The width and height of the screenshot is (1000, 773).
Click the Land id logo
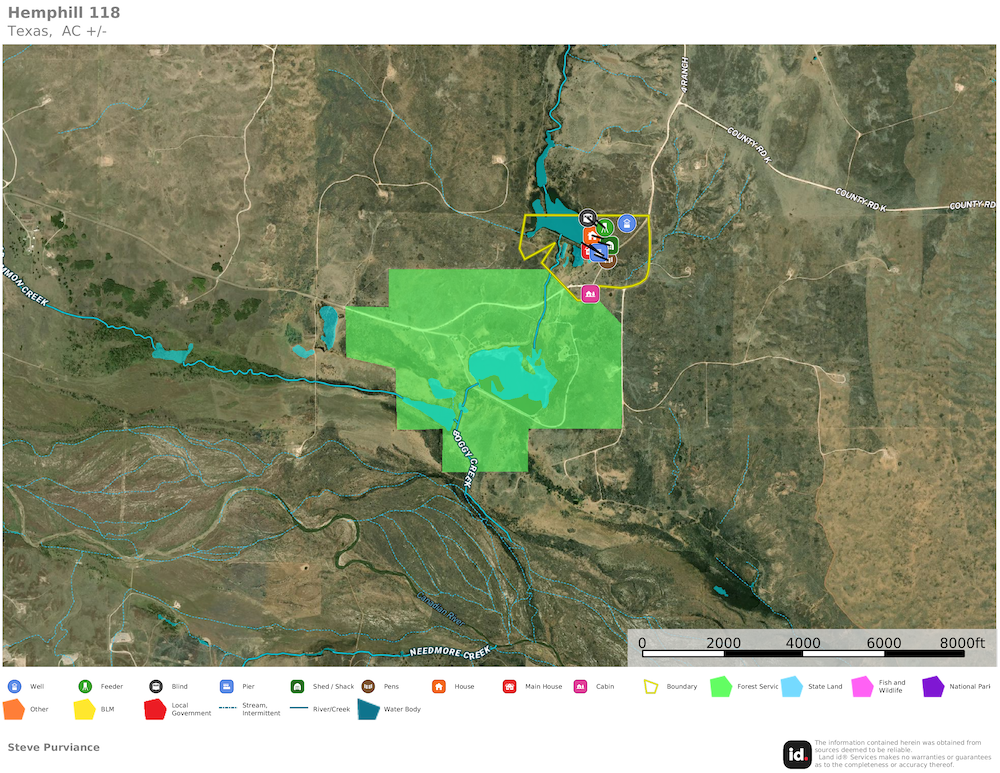pos(797,754)
